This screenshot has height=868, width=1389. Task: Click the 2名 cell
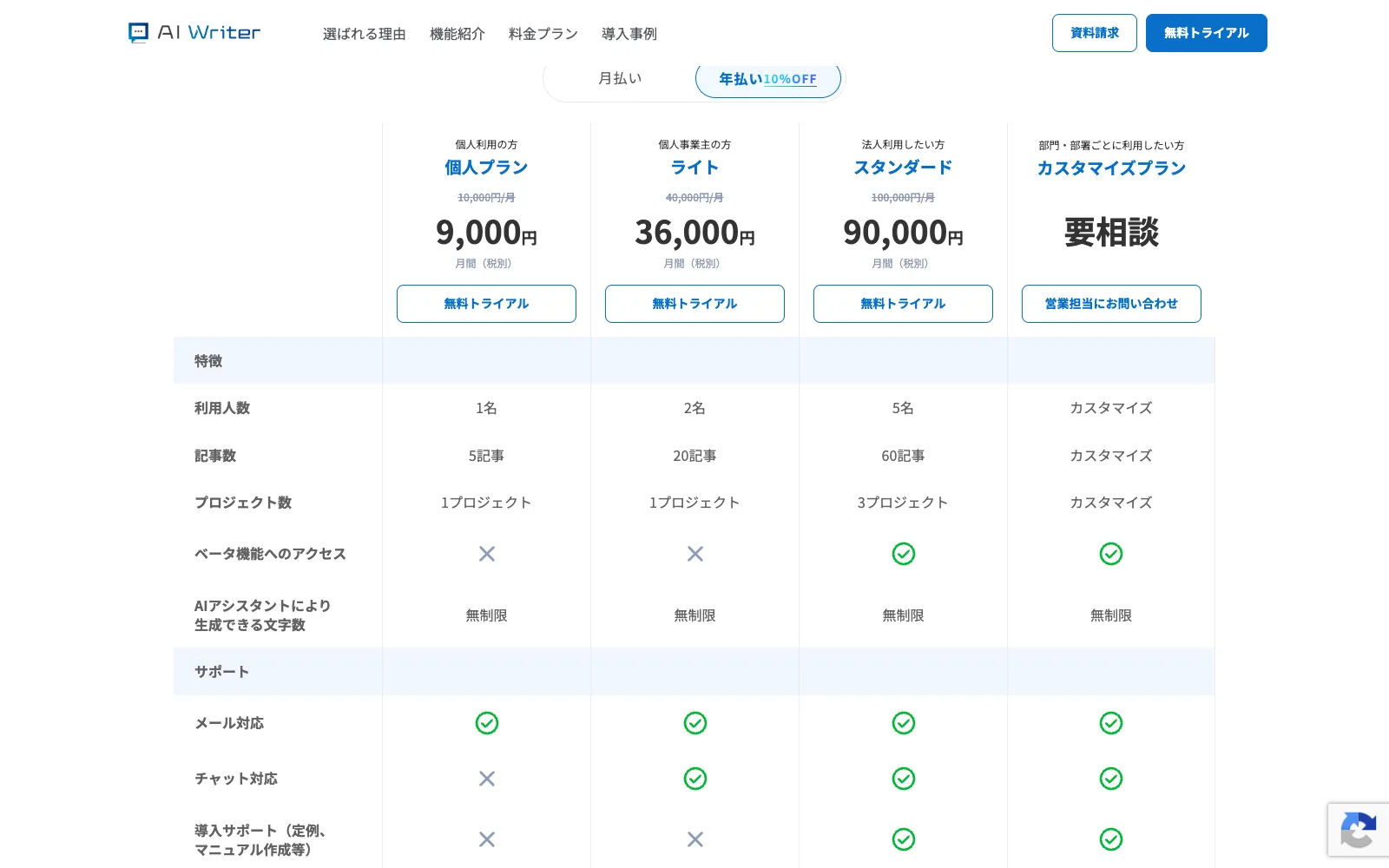tap(695, 408)
